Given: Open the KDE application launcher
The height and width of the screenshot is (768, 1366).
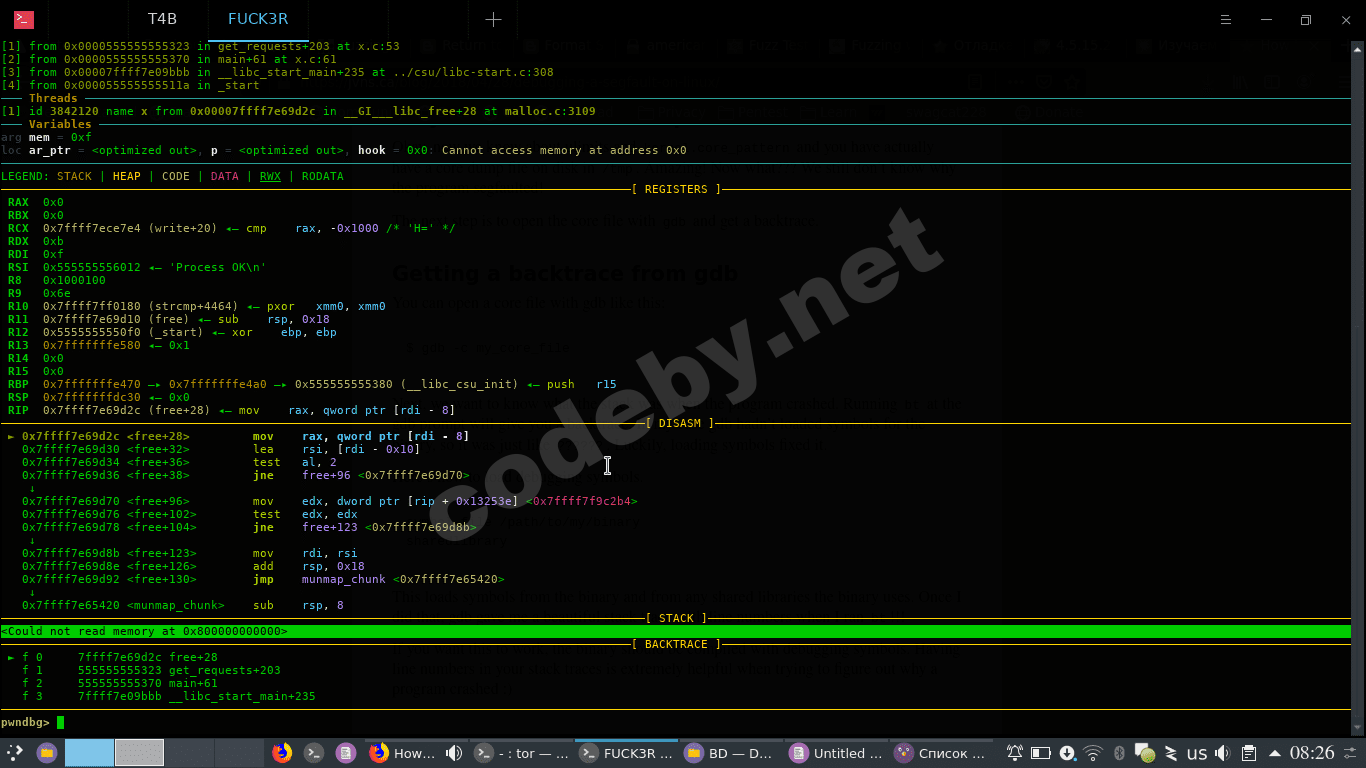Looking at the screenshot, I should [15, 753].
